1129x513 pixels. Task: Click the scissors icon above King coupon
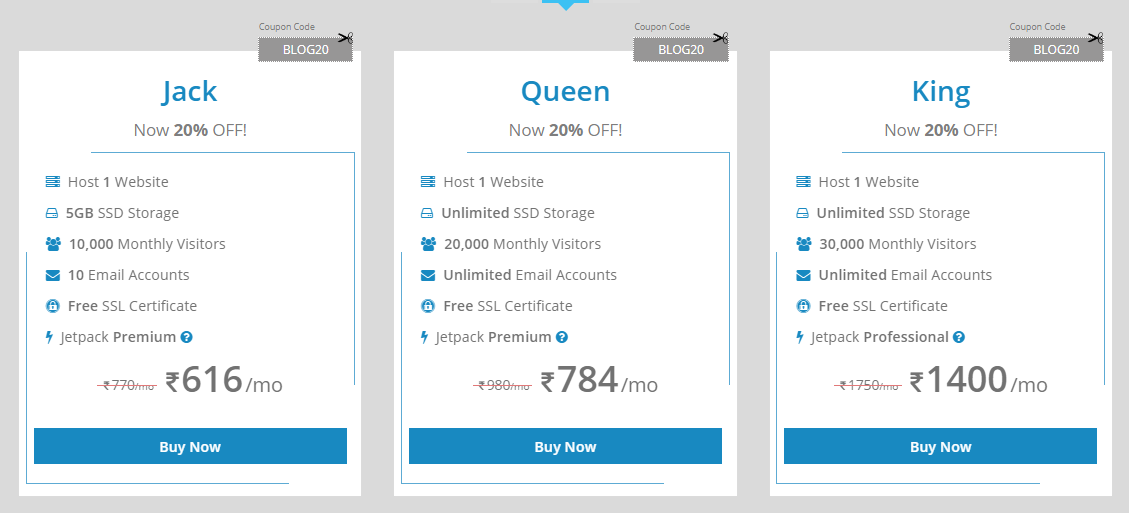pos(1097,37)
